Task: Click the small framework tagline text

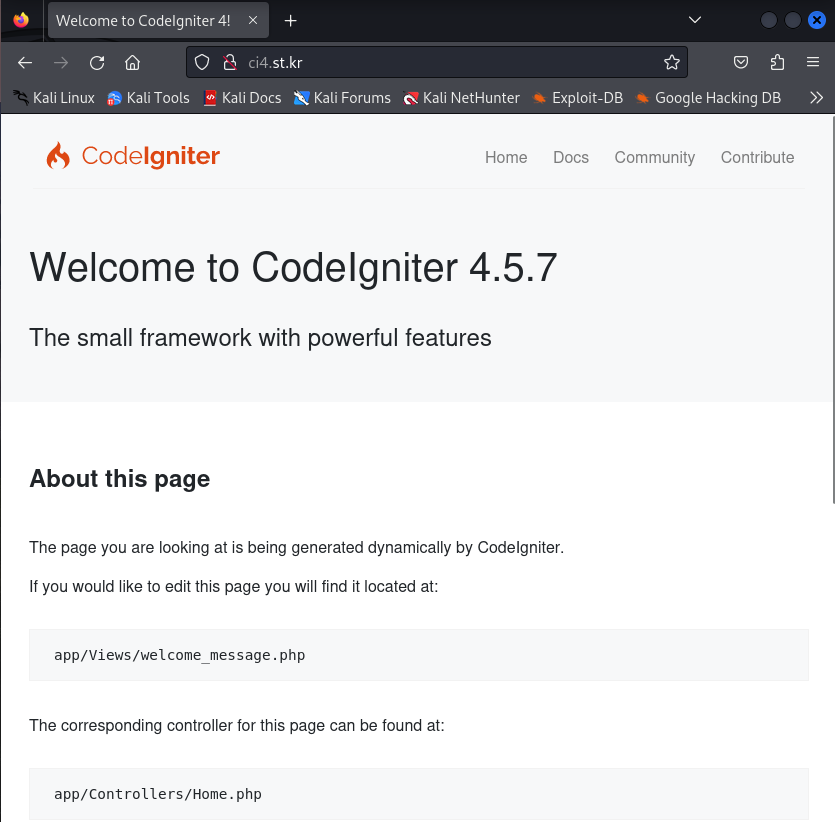Action: tap(260, 338)
